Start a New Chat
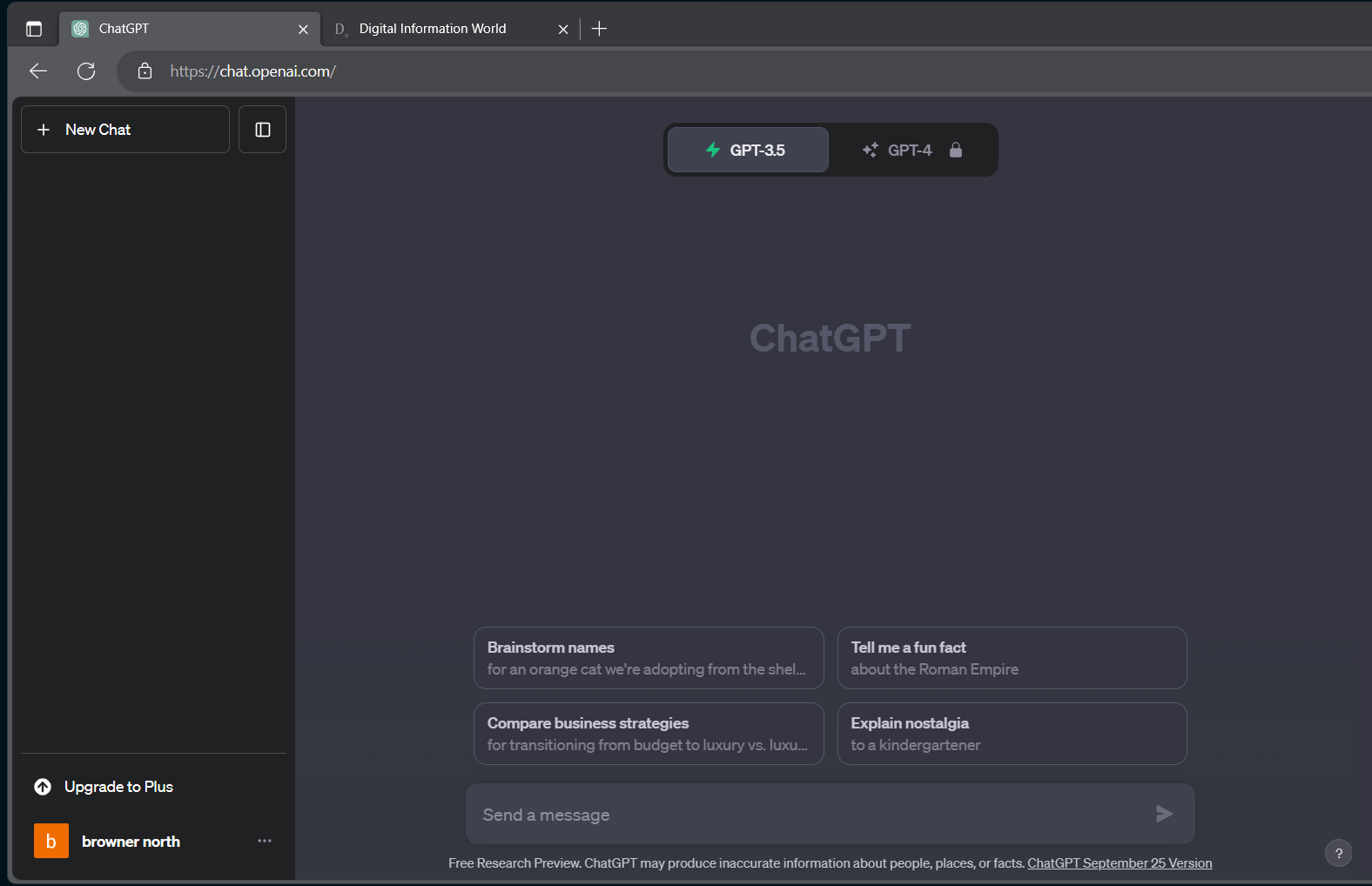The image size is (1372, 886). 125,130
